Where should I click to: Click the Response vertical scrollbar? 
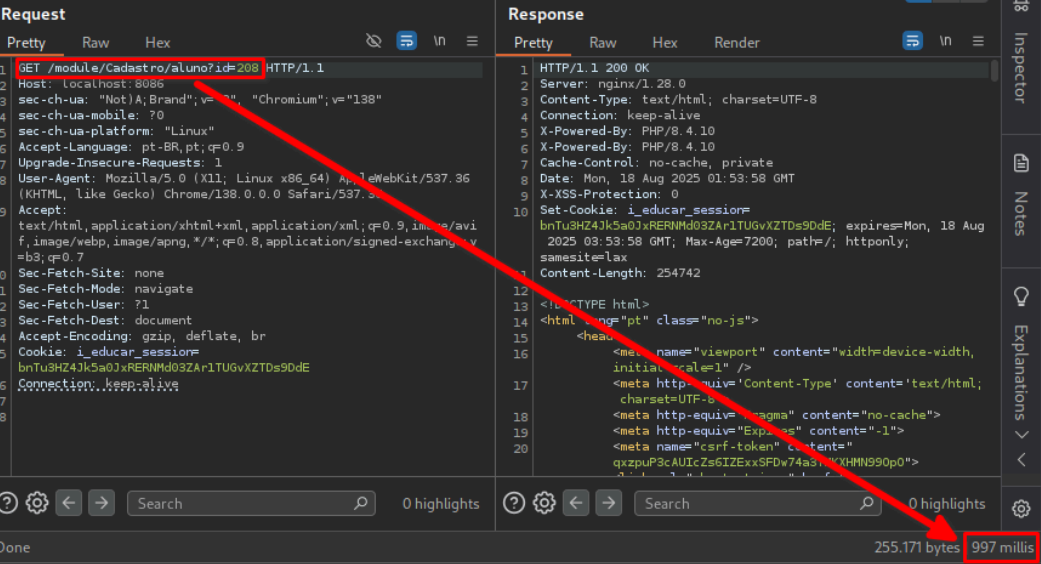pos(994,70)
